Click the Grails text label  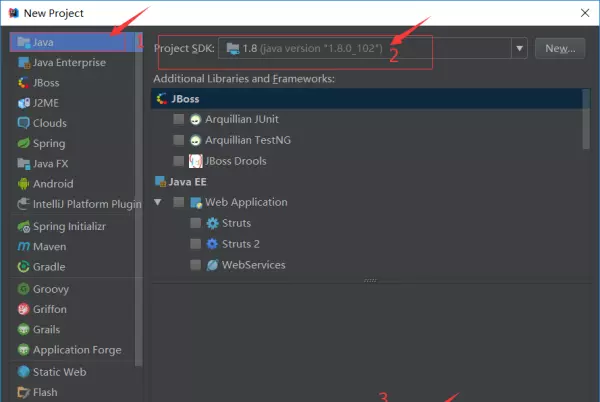47,329
